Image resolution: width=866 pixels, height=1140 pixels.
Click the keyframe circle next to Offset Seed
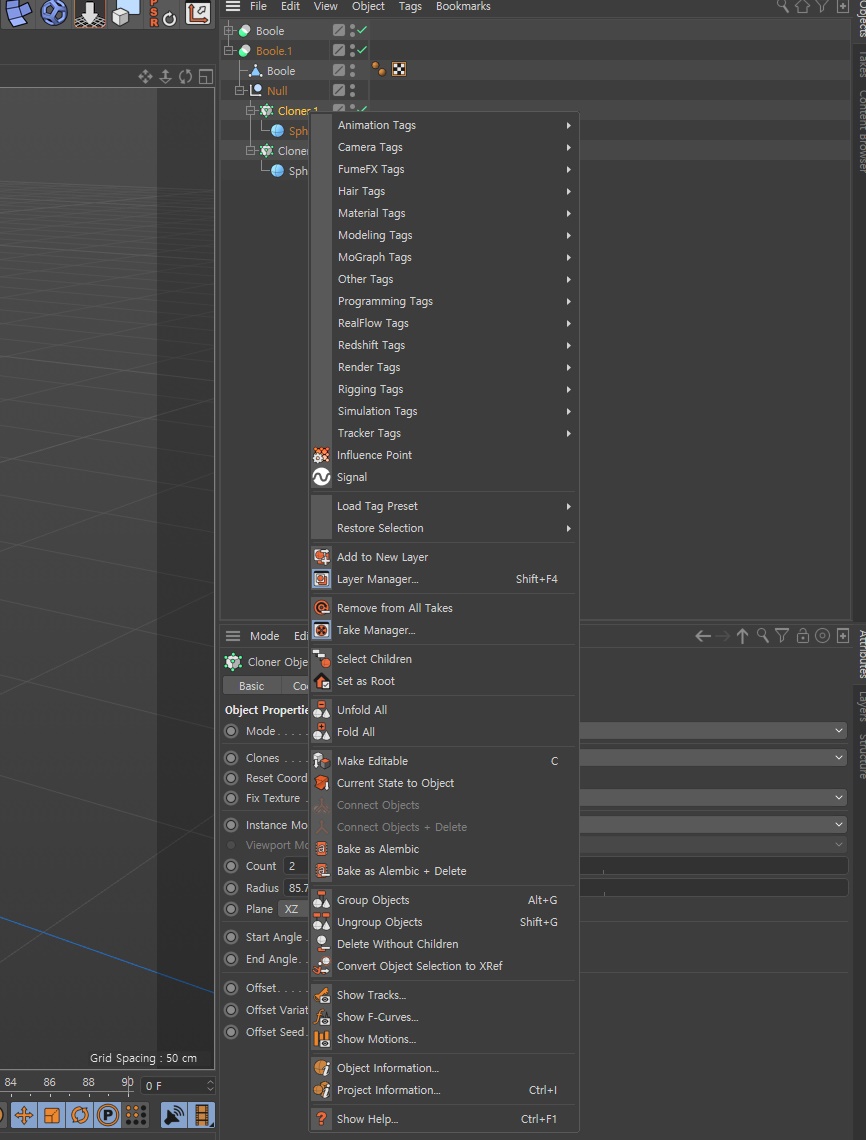(231, 1032)
